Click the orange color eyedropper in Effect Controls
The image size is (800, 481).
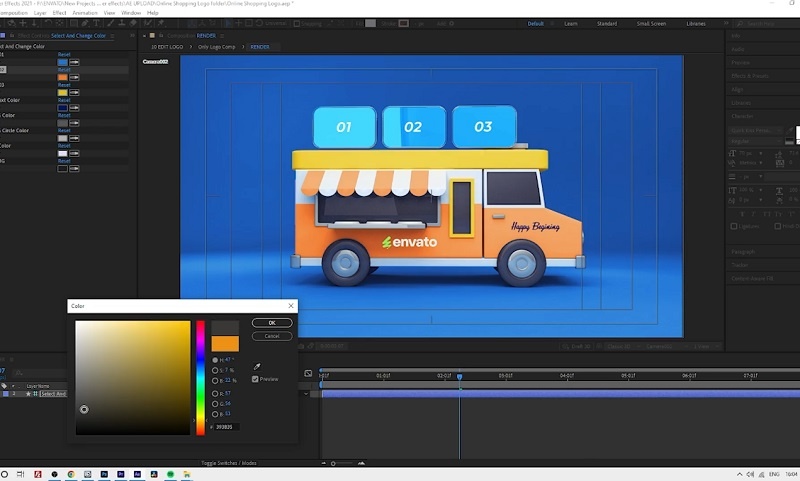click(74, 76)
